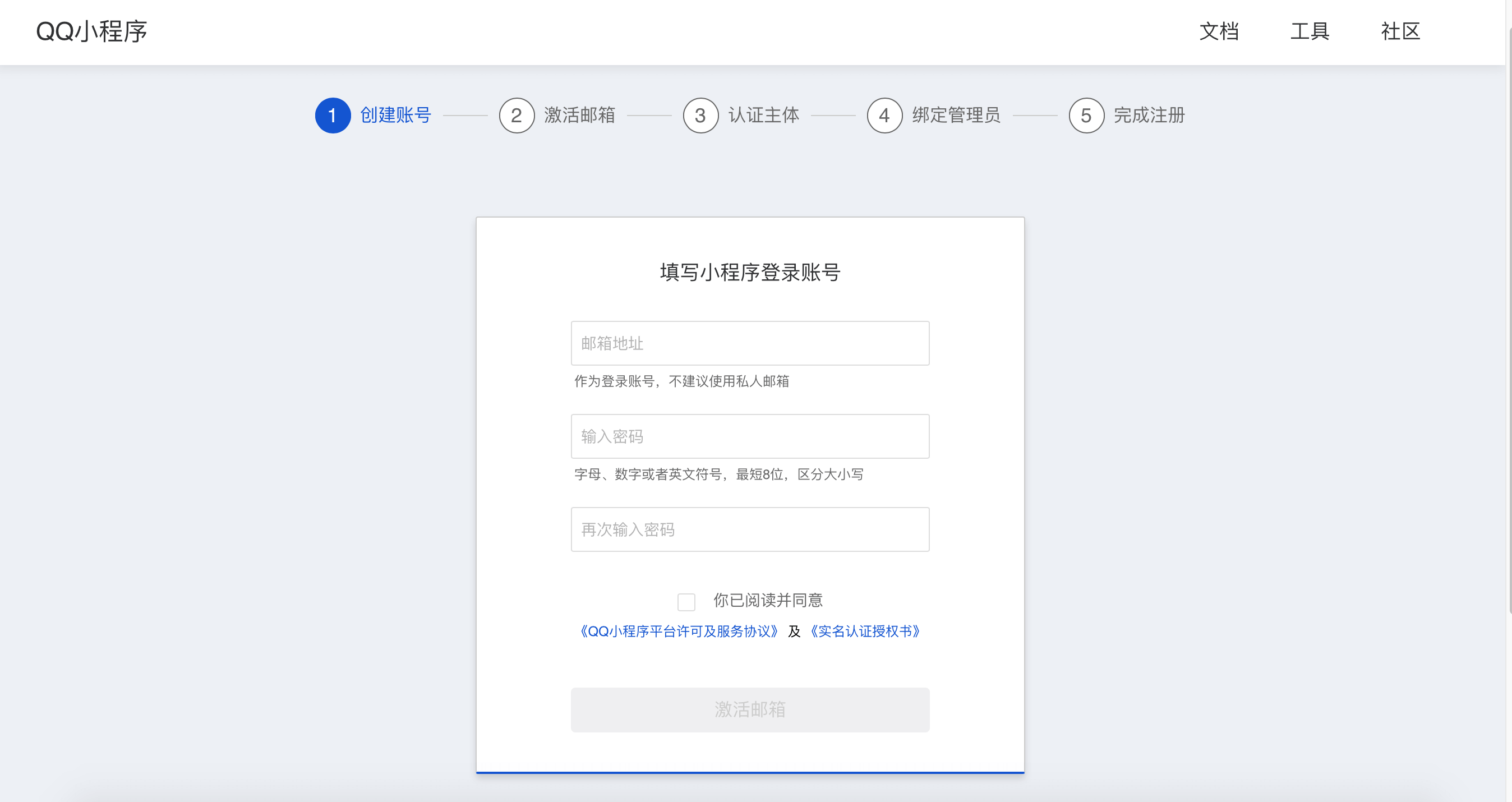Select step circle 3 认证主体

[x=701, y=115]
